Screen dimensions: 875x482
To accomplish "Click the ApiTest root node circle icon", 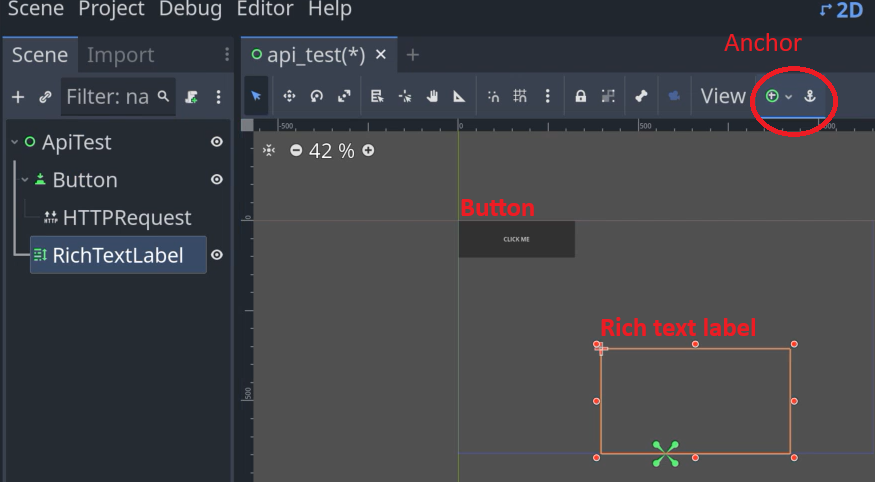I will click(x=30, y=142).
